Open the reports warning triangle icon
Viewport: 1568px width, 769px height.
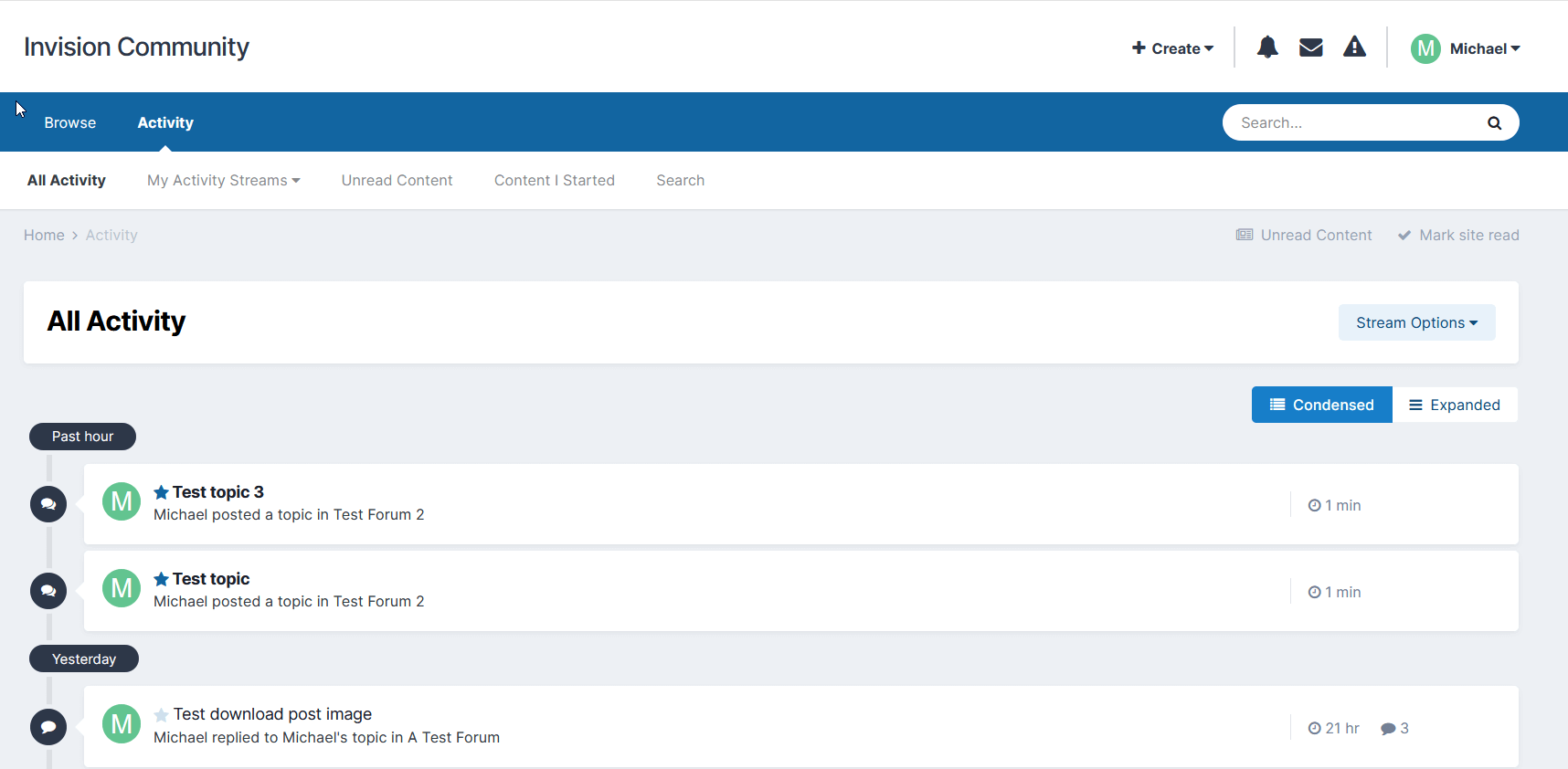pos(1354,47)
